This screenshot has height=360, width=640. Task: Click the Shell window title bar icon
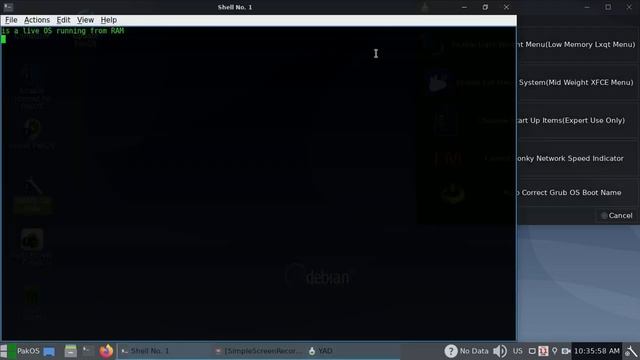tap(8, 7)
